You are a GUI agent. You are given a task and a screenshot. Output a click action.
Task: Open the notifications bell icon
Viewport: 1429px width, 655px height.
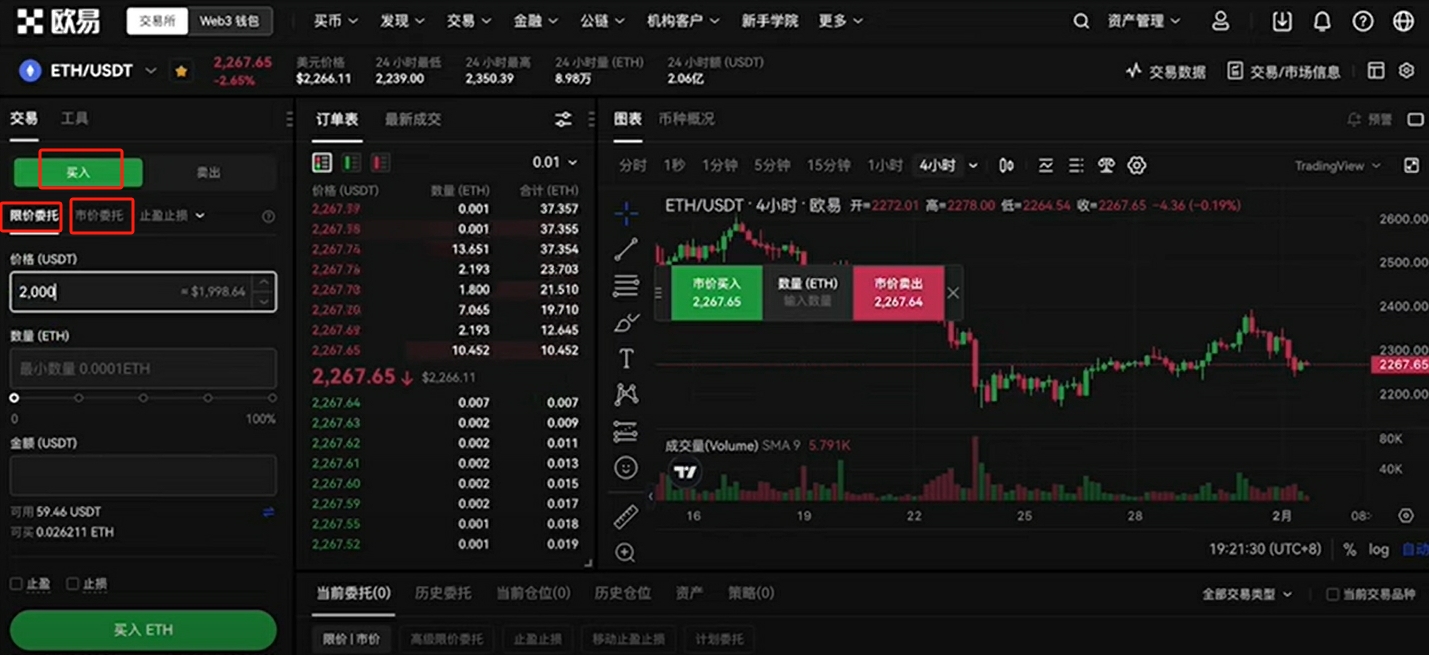[x=1322, y=21]
